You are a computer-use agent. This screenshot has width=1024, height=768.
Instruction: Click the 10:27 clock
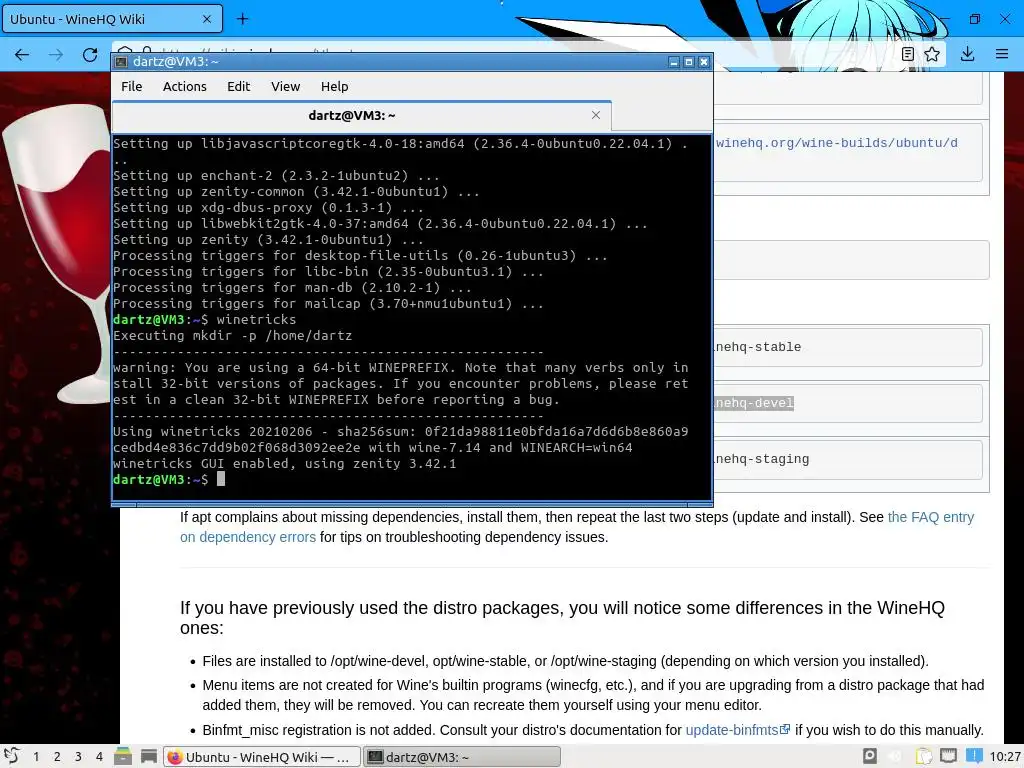point(1005,756)
